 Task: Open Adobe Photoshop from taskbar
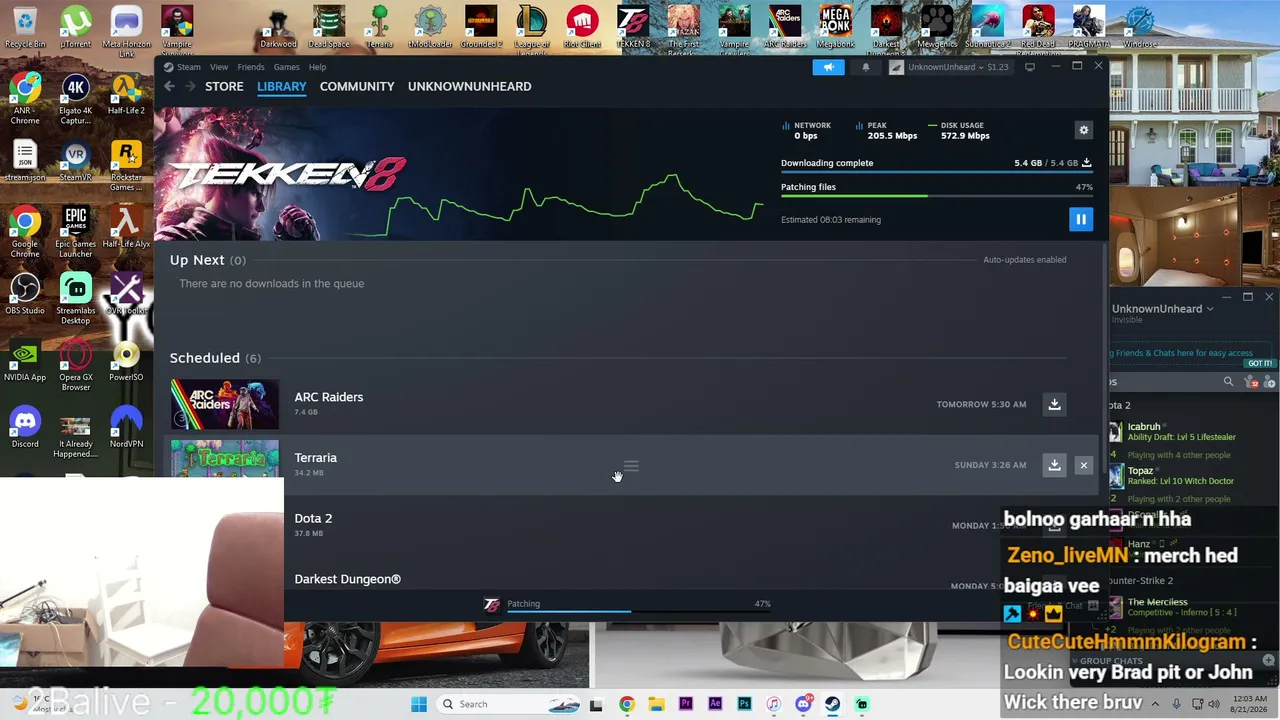click(744, 704)
